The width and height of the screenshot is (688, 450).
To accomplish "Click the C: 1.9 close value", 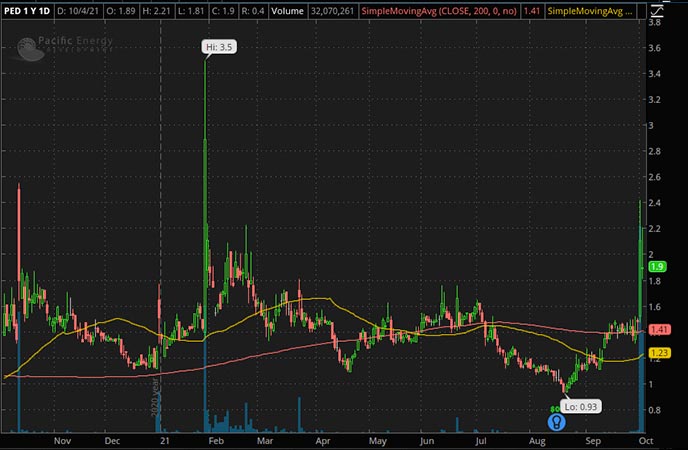I will [x=223, y=11].
